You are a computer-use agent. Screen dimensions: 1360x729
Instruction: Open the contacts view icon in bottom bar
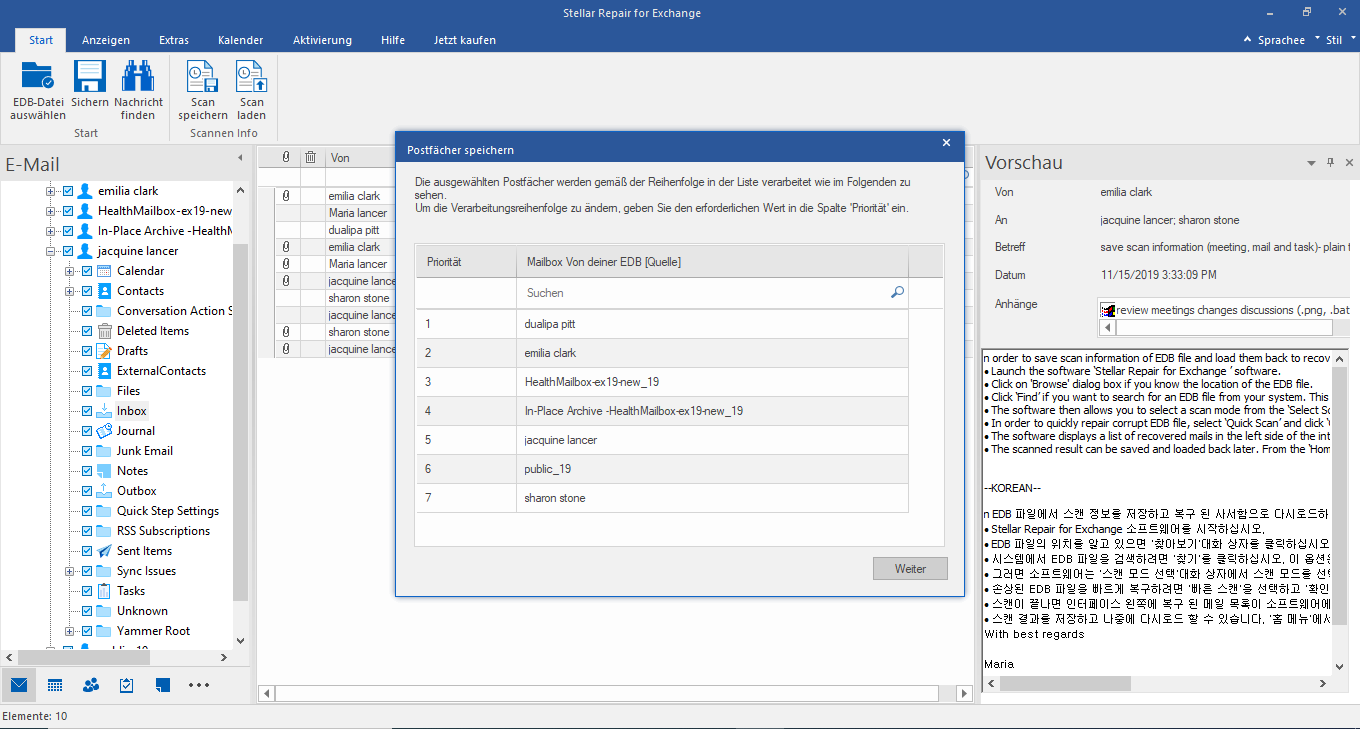(x=91, y=685)
